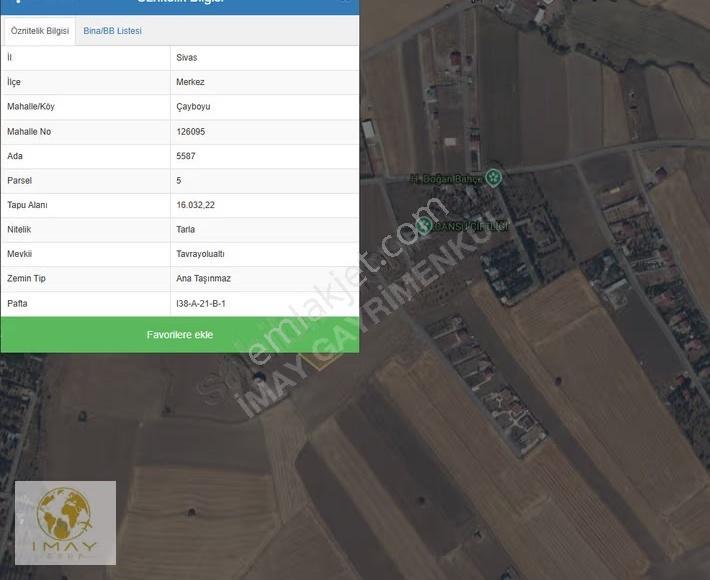Click the H. Doğan Bahçe place label
710x580 pixels.
tap(446, 179)
